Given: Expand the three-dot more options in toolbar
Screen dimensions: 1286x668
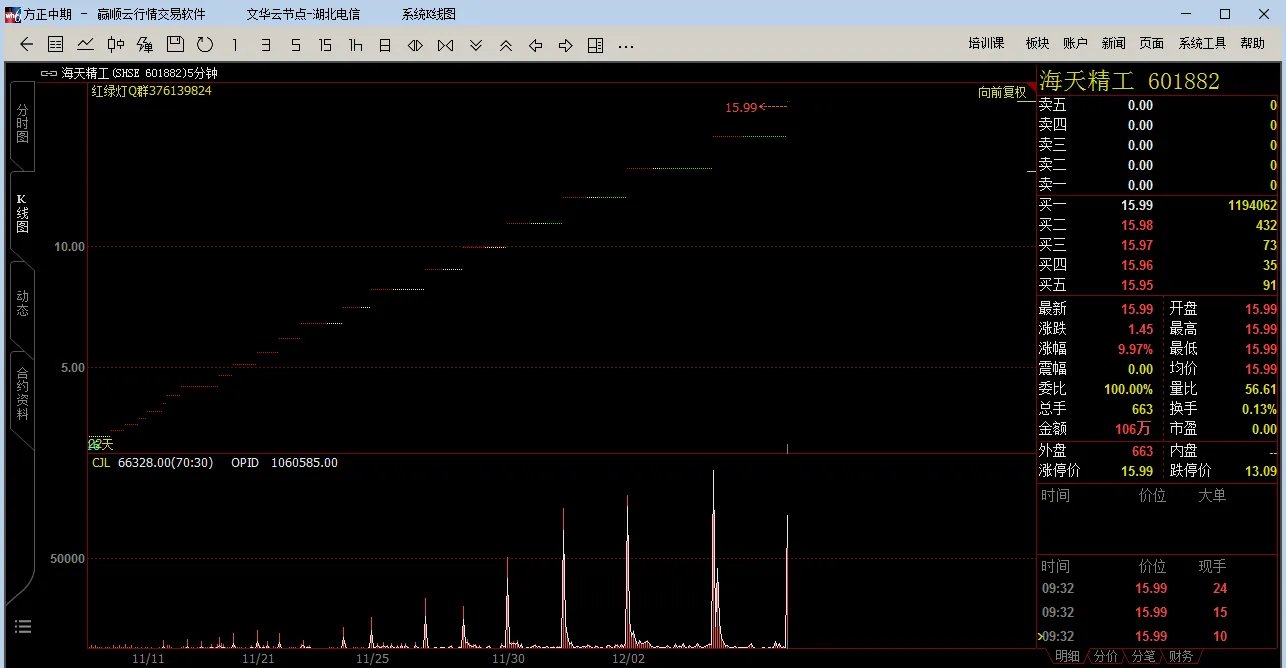Looking at the screenshot, I should click(626, 45).
